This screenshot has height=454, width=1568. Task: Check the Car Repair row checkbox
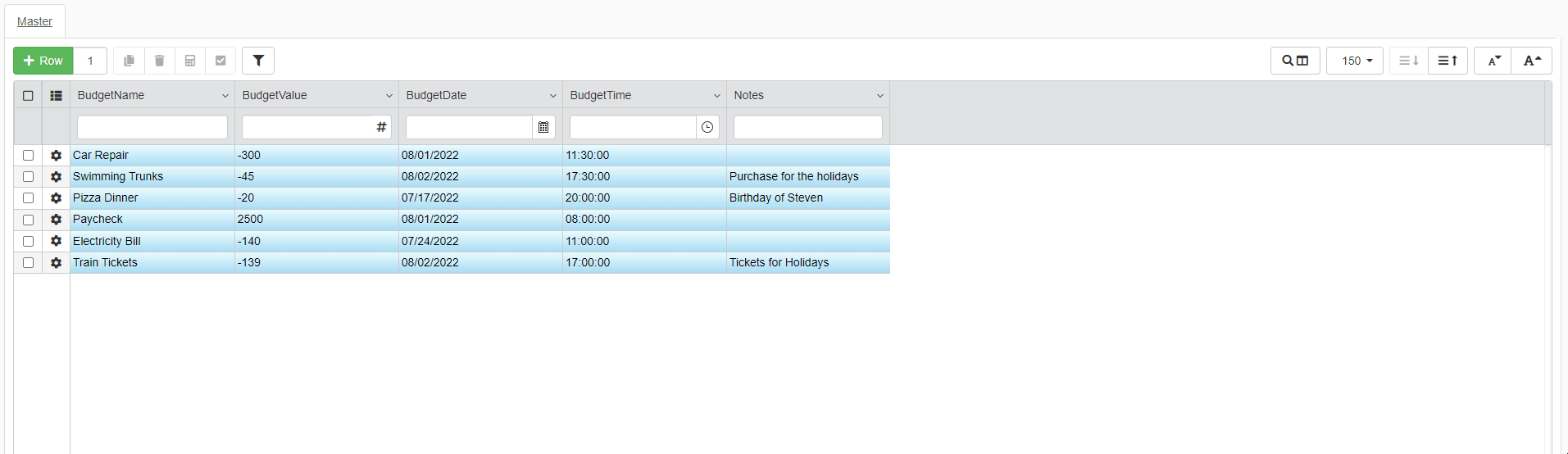click(28, 156)
